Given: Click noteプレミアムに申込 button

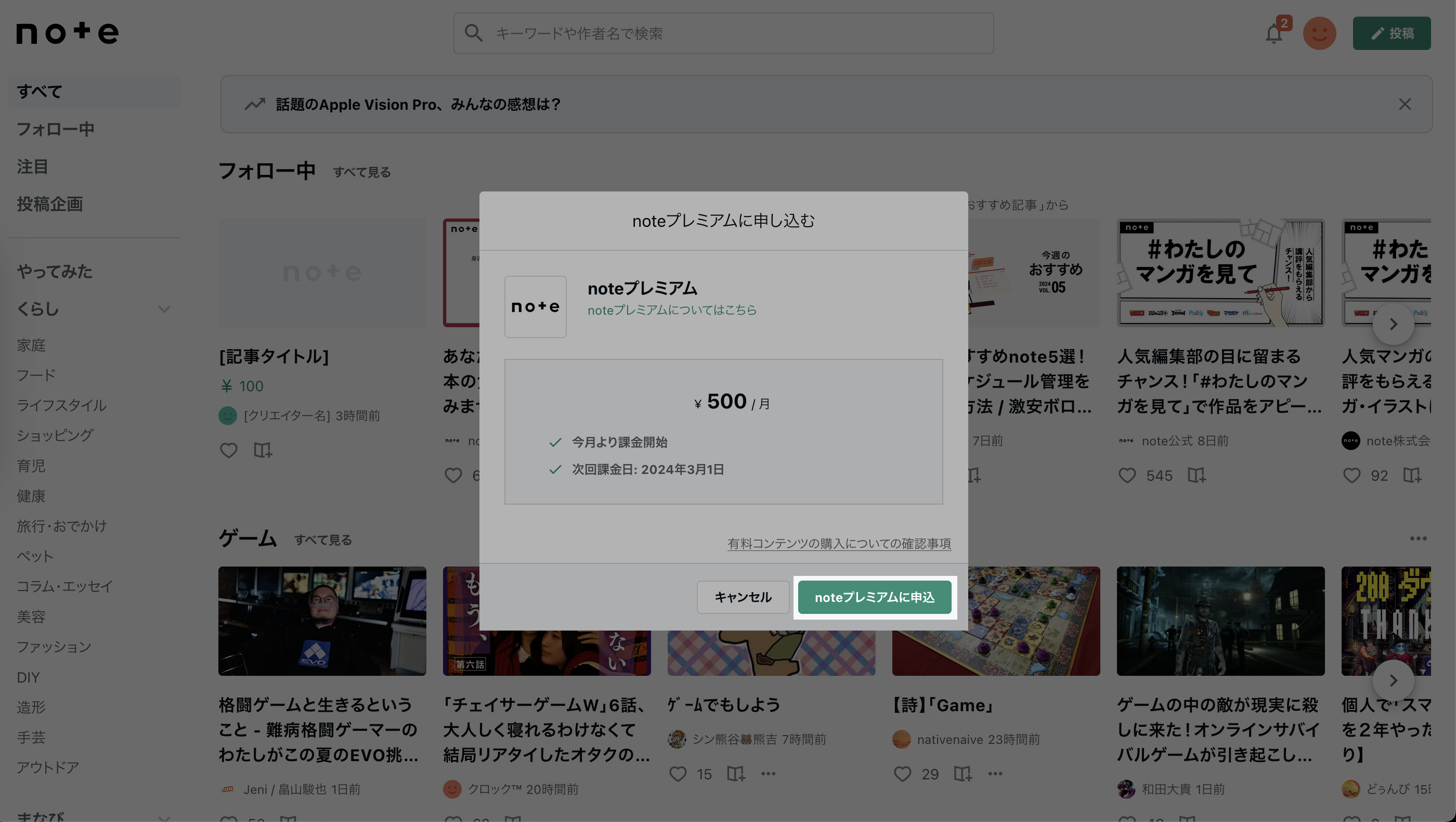Looking at the screenshot, I should coord(875,597).
